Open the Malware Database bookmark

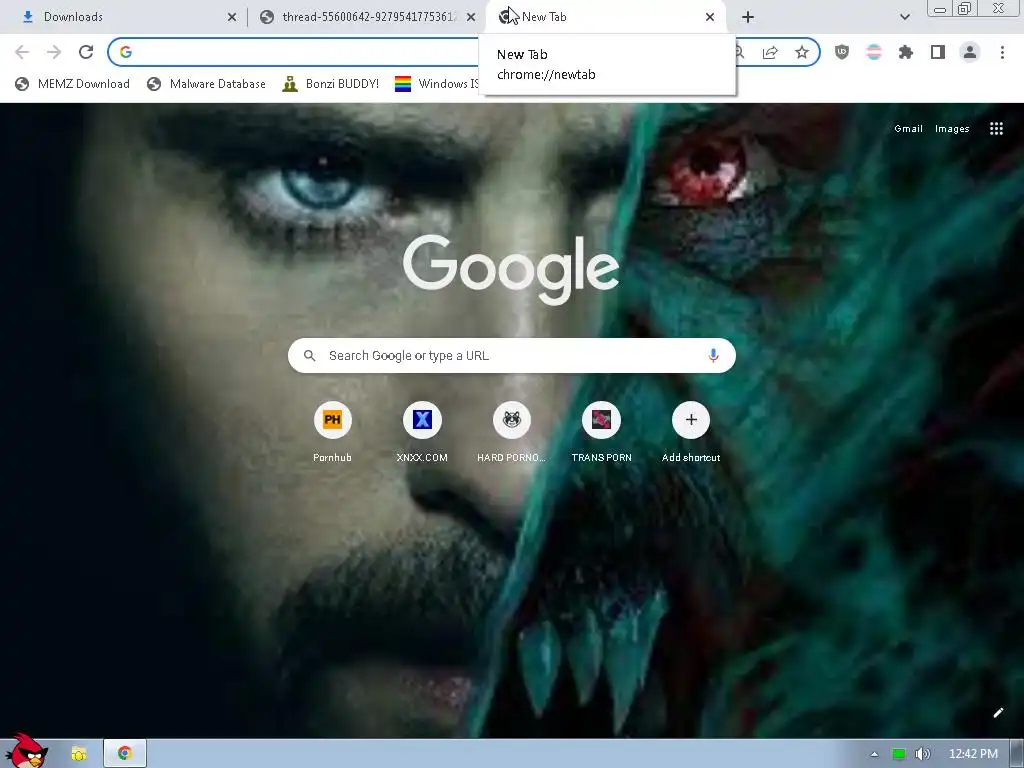(206, 84)
